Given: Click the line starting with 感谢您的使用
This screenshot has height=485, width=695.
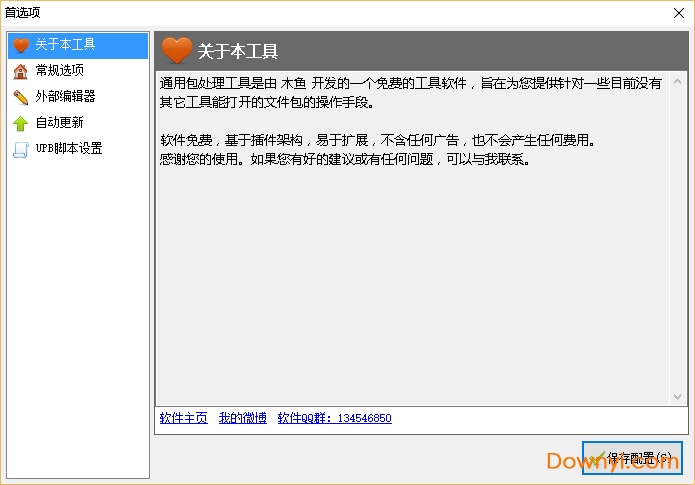Looking at the screenshot, I should point(344,159).
